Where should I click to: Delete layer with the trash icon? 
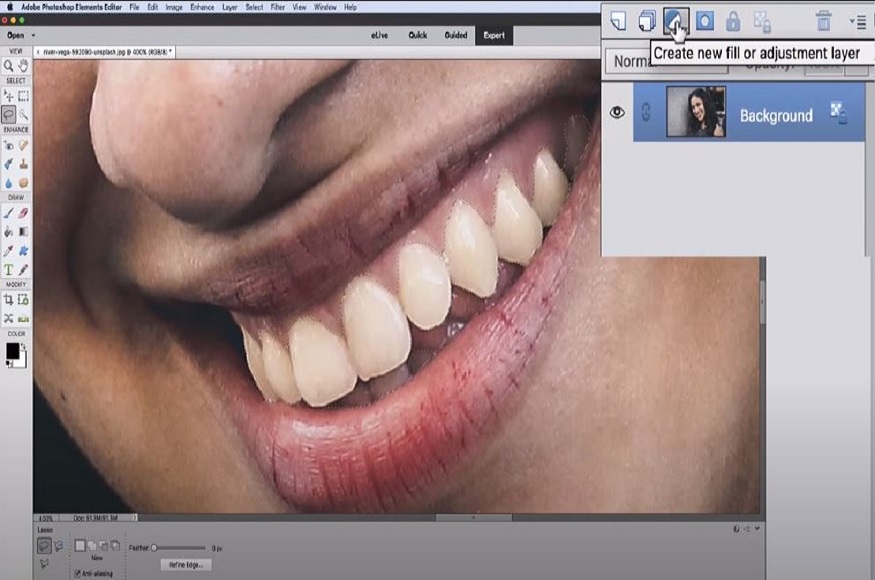pyautogui.click(x=824, y=21)
